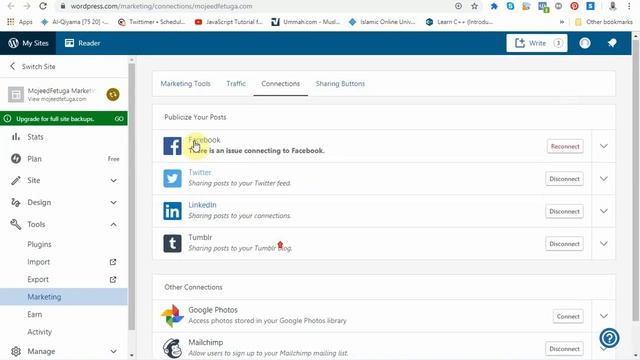Connect Google Photos
Screen dimensions: 640x360
tap(568, 316)
